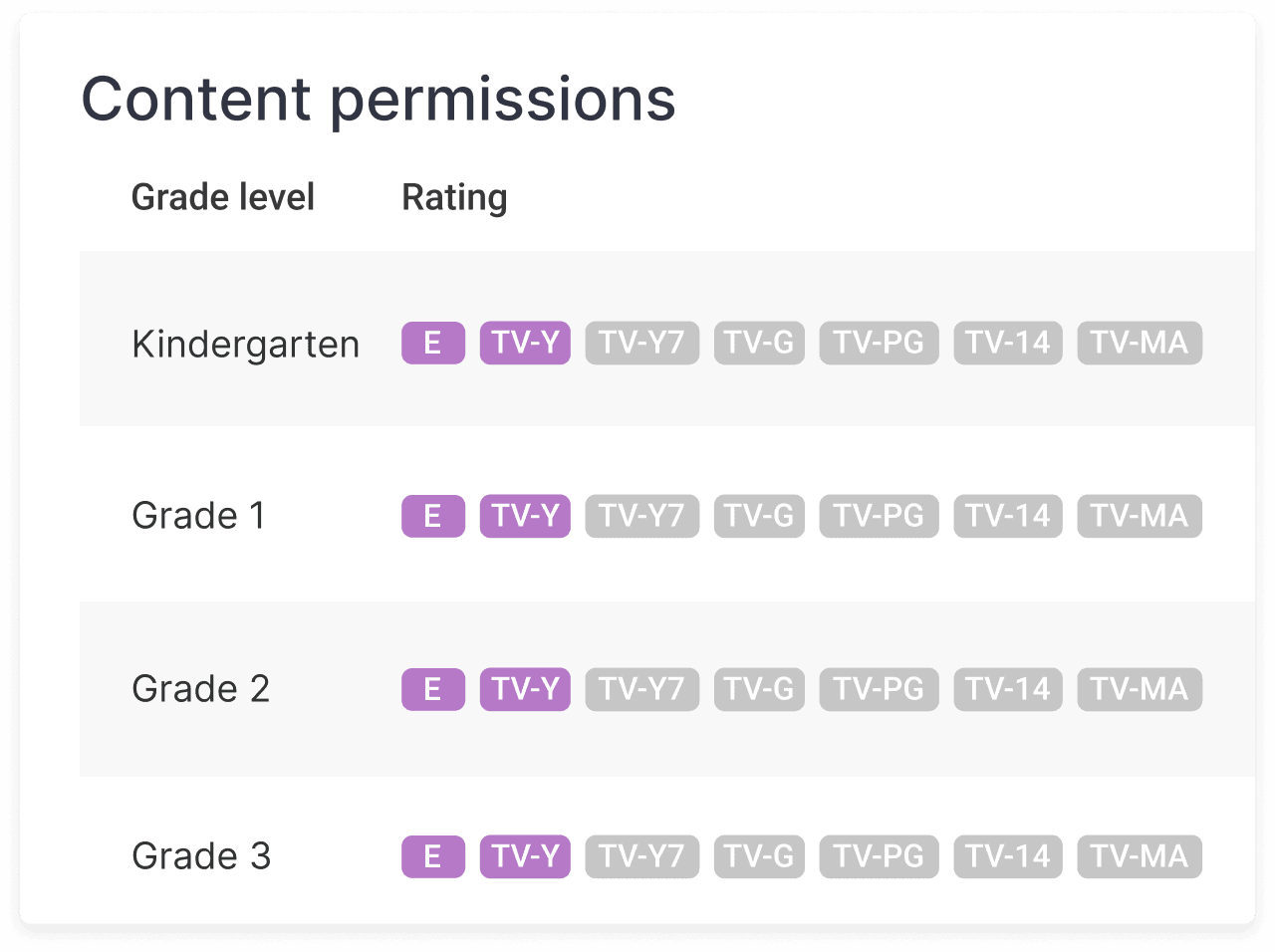Toggle the TV-Y rating for Kindergarten

point(525,343)
